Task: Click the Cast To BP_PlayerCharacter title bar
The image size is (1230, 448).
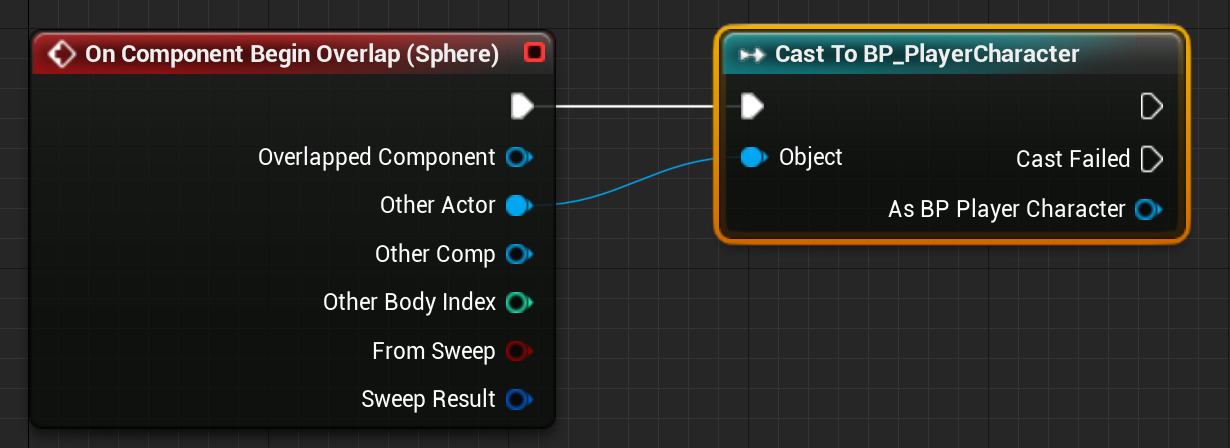Action: coord(927,55)
